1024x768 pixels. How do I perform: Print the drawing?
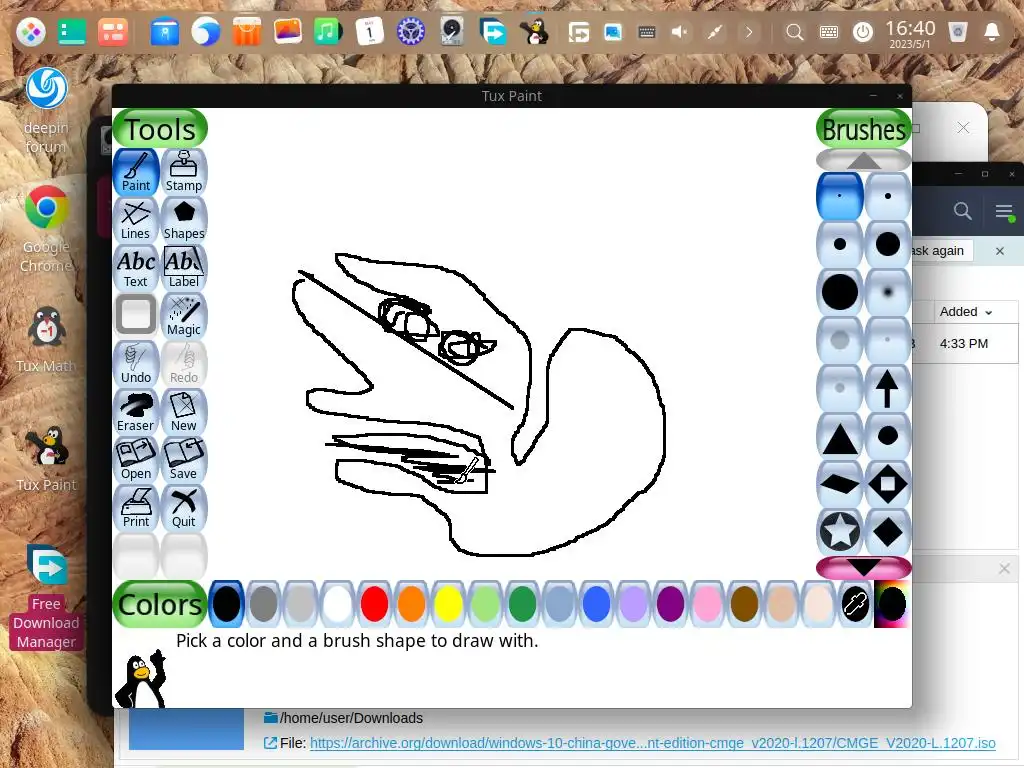click(x=136, y=508)
